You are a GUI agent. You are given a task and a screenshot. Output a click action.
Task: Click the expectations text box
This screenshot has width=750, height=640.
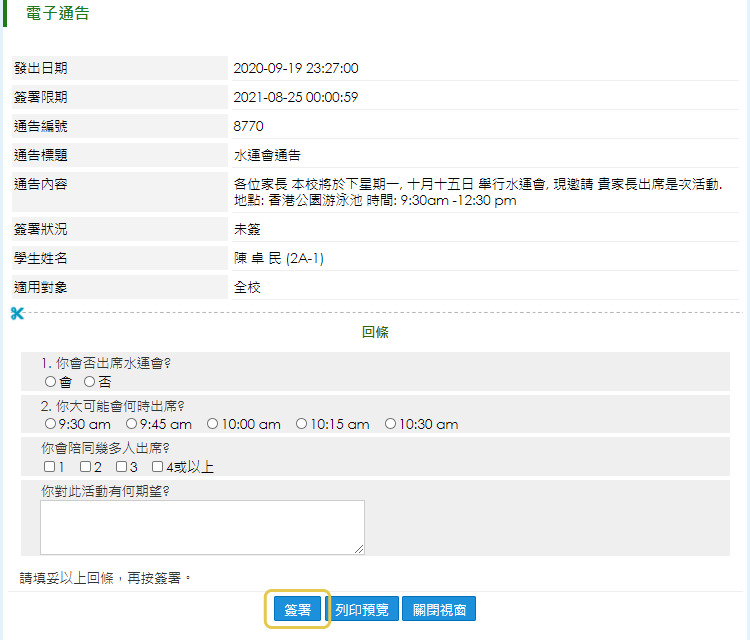202,526
